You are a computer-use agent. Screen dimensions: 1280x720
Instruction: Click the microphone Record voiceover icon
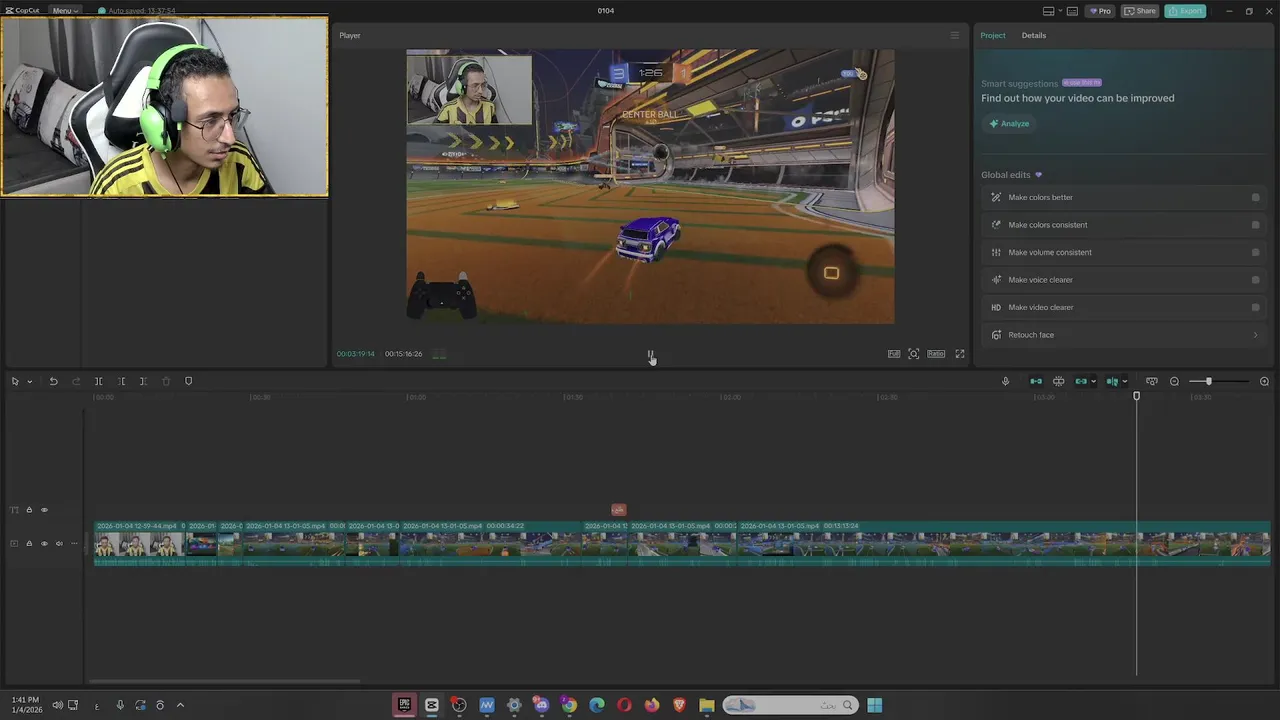1006,381
